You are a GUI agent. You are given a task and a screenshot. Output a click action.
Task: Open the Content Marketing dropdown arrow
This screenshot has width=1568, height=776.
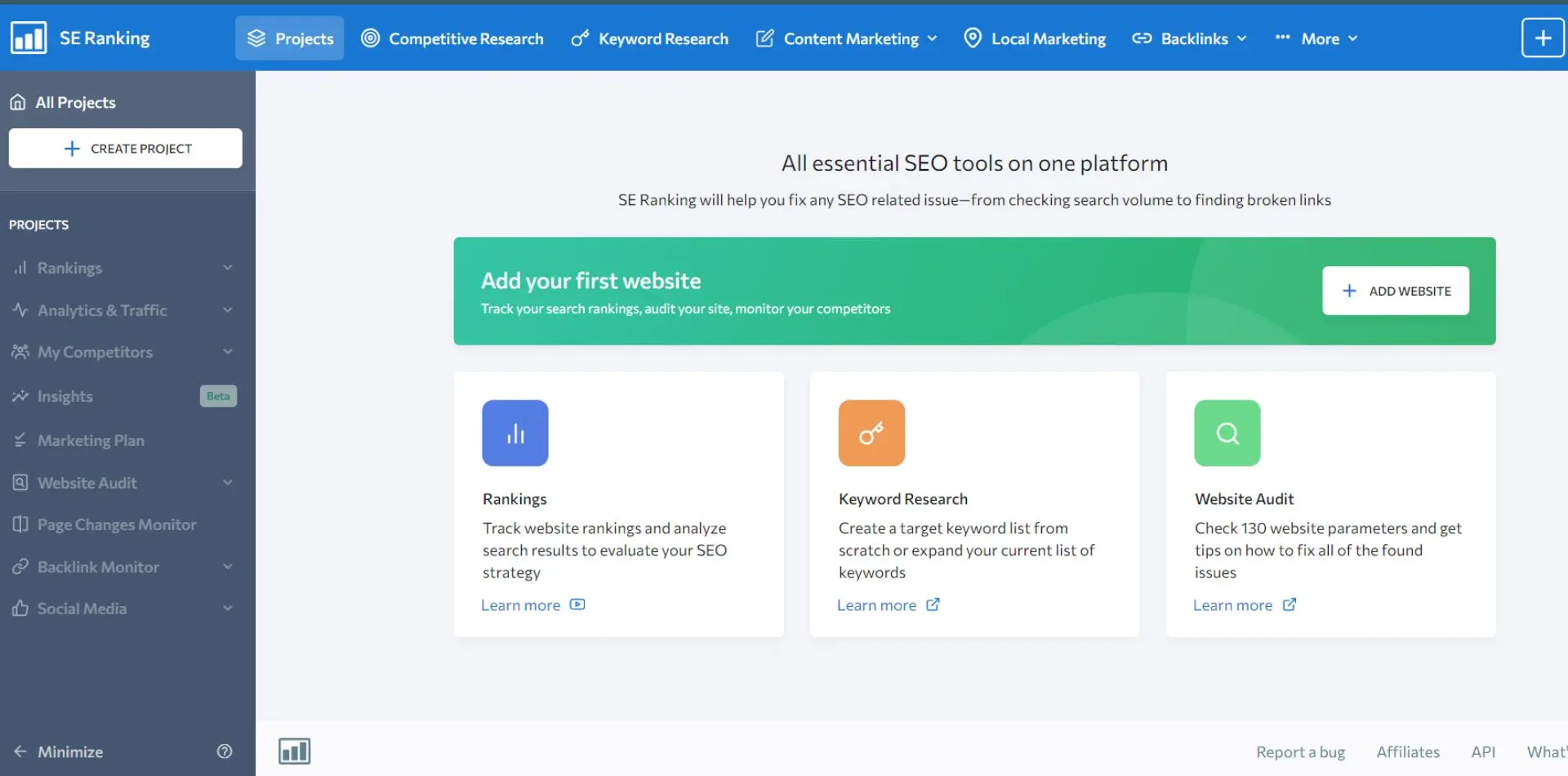click(x=932, y=38)
